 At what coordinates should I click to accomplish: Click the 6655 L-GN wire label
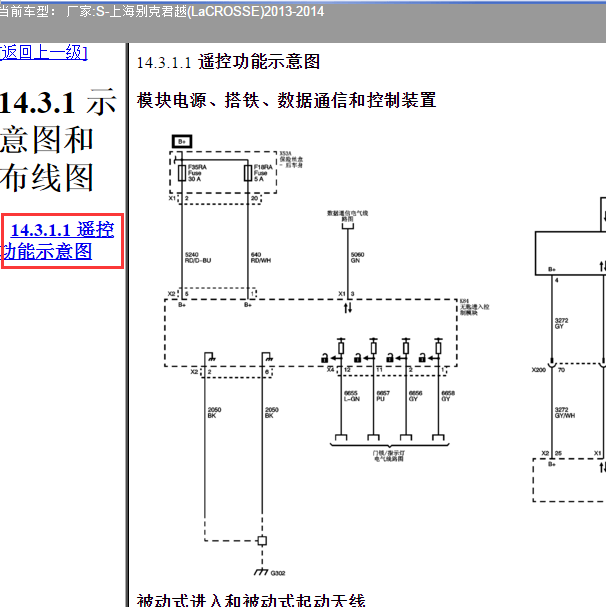[352, 396]
